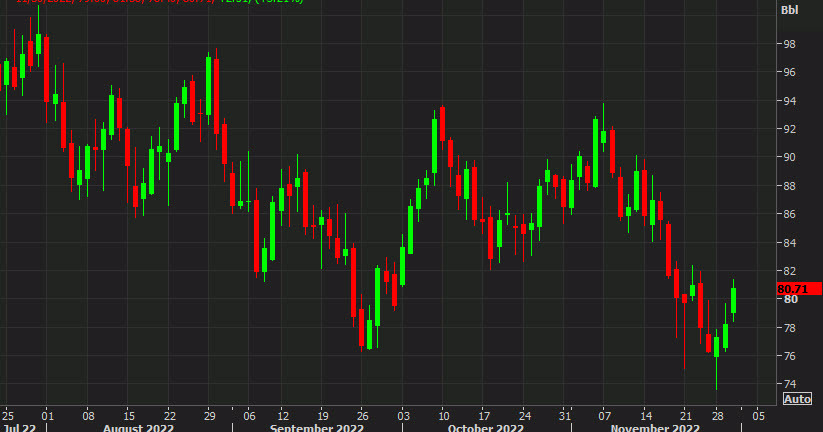
Task: Click the date tick labeled 26
Action: click(363, 416)
